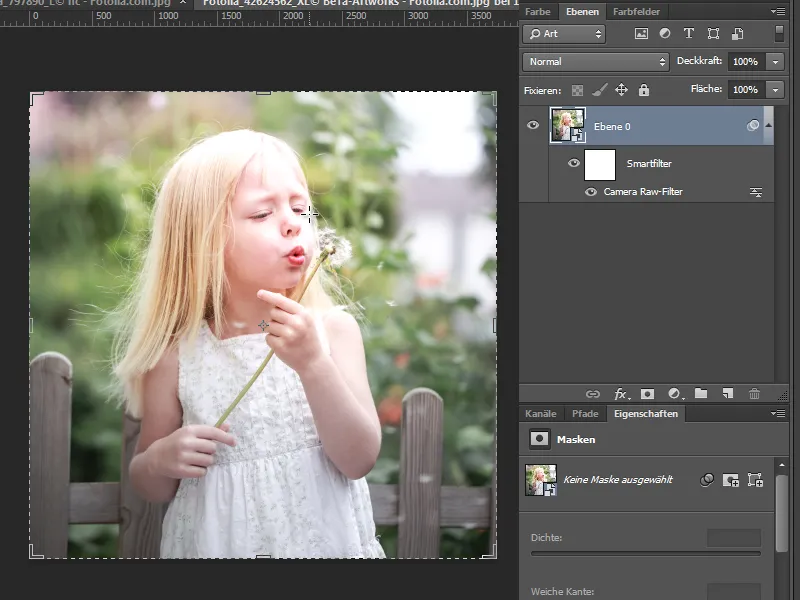
Task: Open the Eigenschaften panel flyout menu
Action: coord(778,413)
